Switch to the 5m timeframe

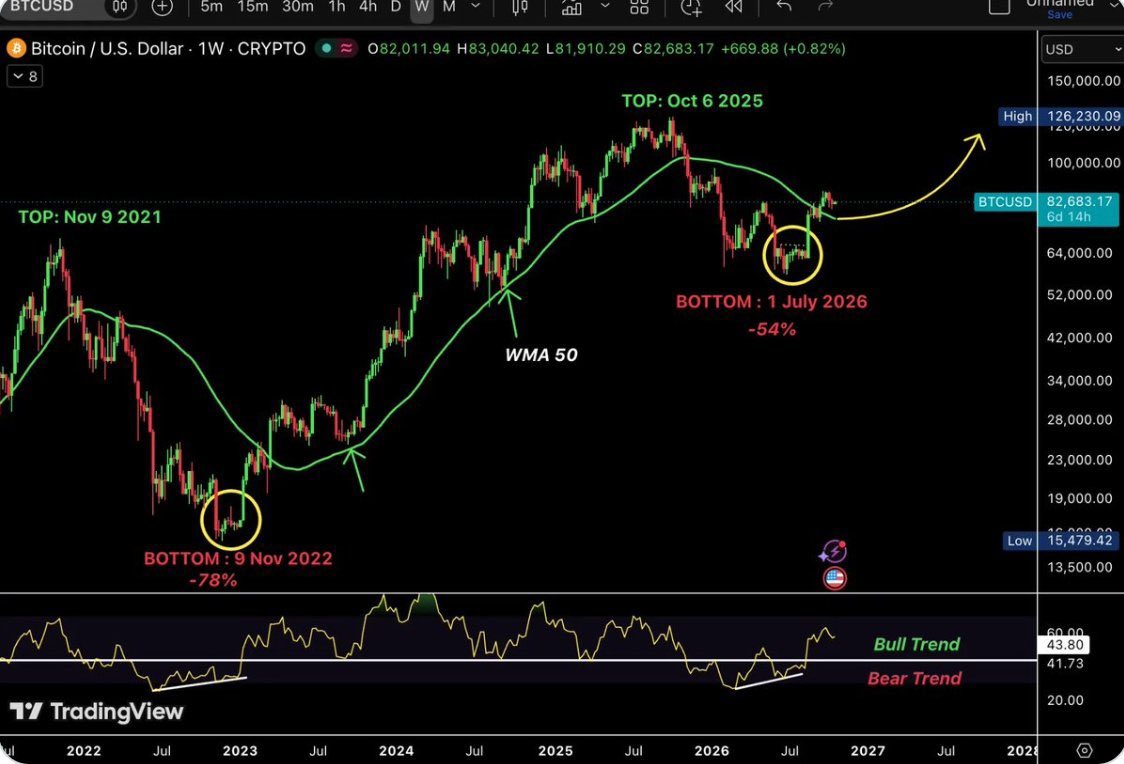pos(211,6)
